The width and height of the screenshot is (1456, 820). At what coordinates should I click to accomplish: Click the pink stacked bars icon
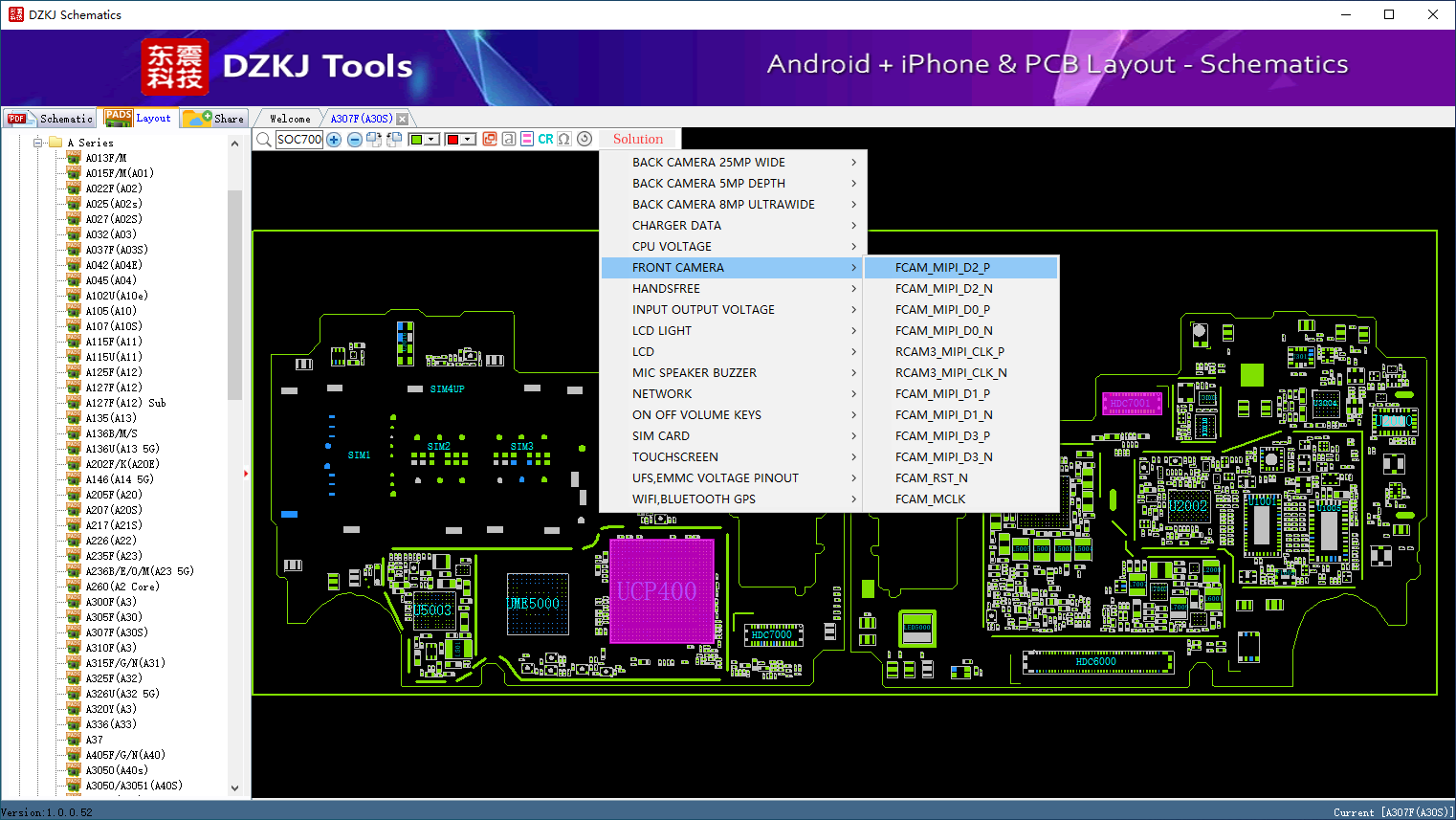527,139
